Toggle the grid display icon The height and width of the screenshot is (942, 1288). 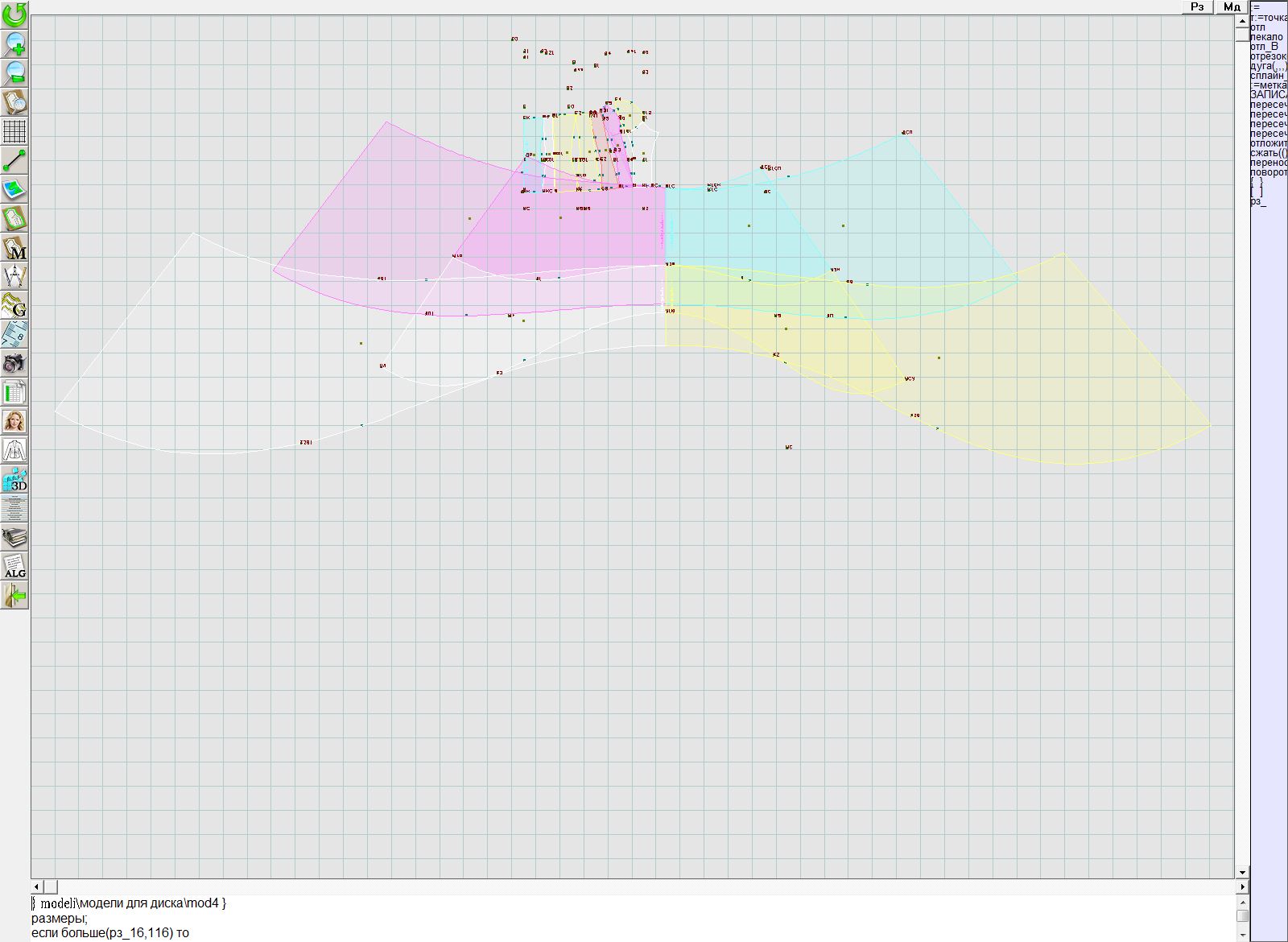[x=14, y=131]
